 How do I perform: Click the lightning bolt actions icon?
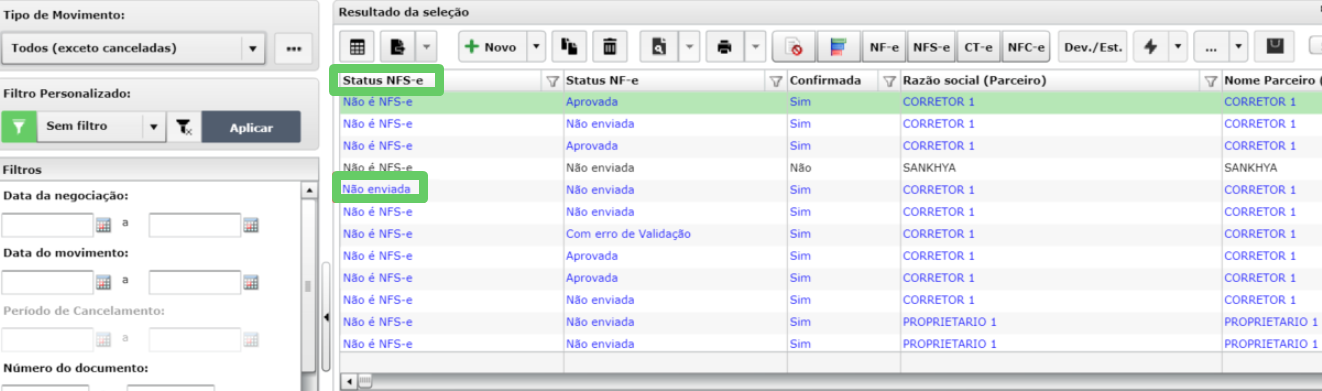pos(1150,47)
